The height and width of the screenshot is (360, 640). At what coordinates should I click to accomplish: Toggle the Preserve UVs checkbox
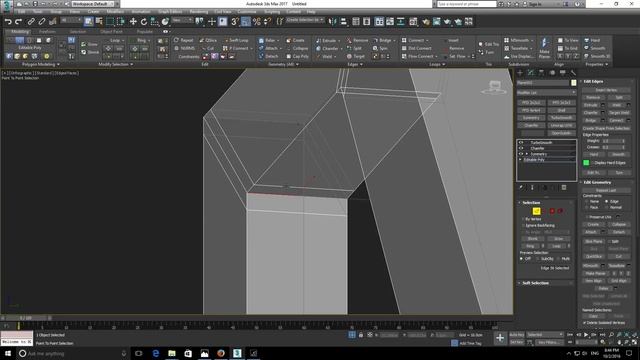coord(587,217)
